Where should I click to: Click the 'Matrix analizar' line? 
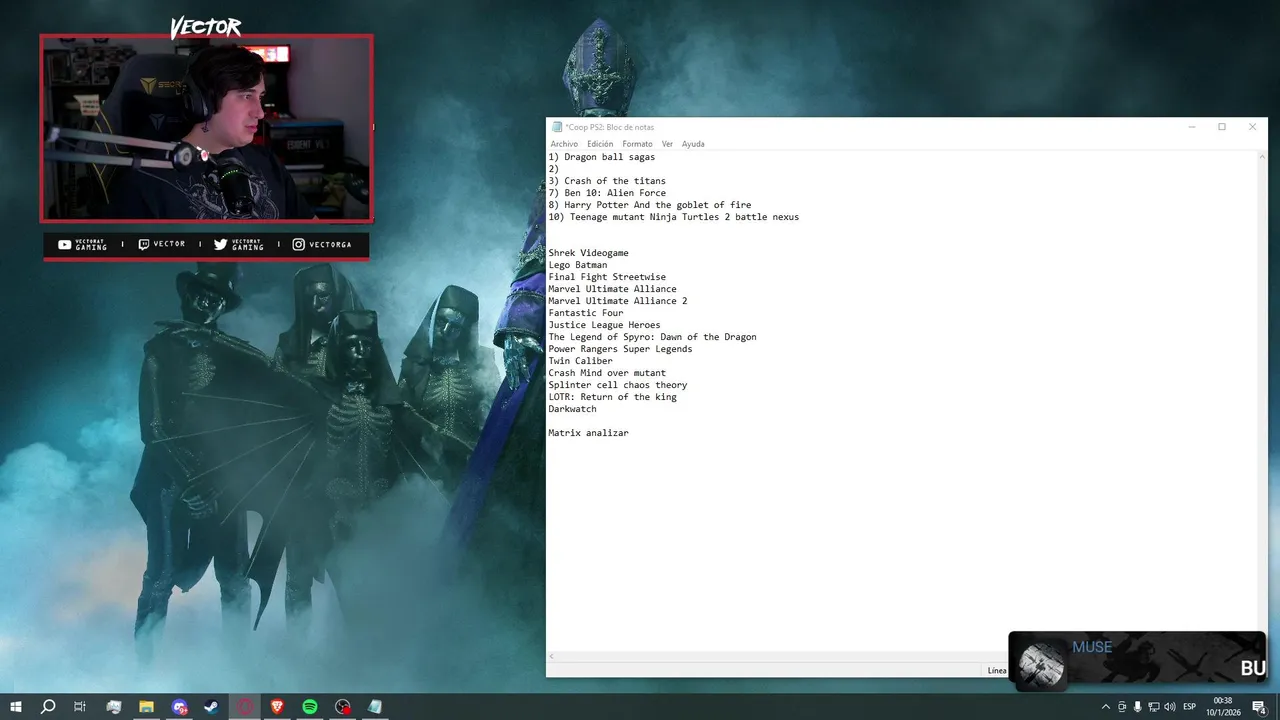pos(588,433)
